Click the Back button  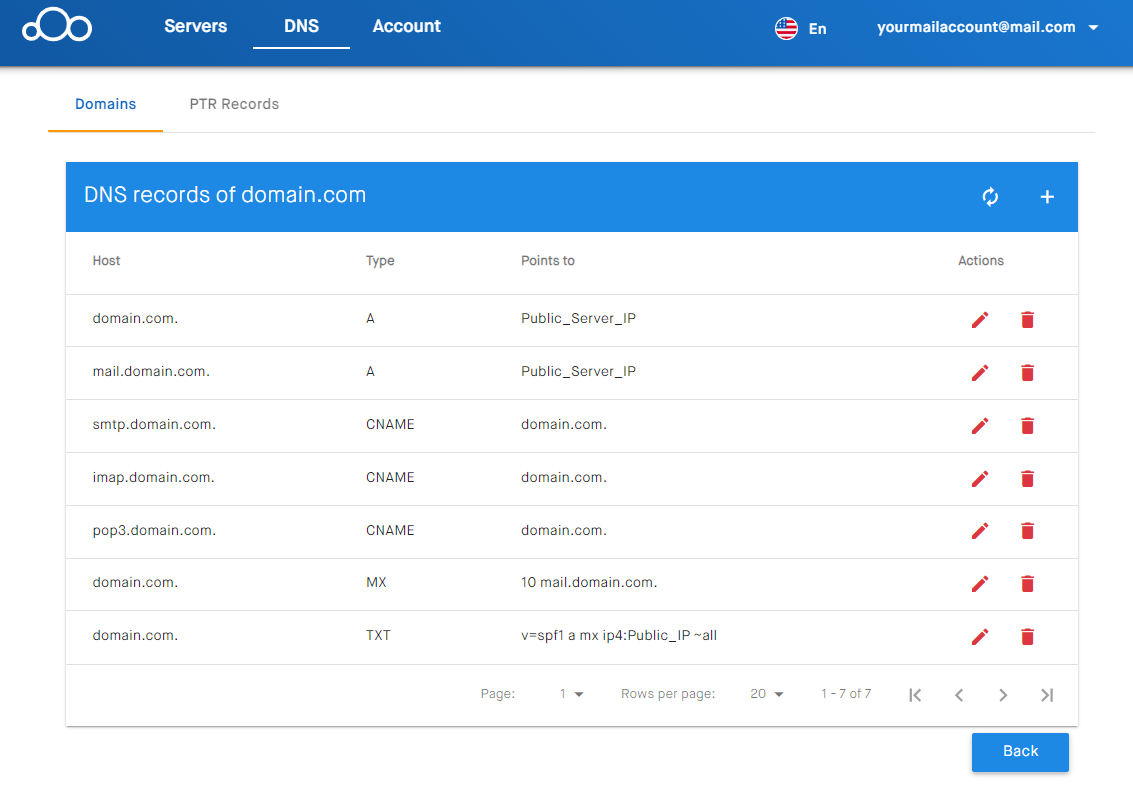click(1020, 751)
